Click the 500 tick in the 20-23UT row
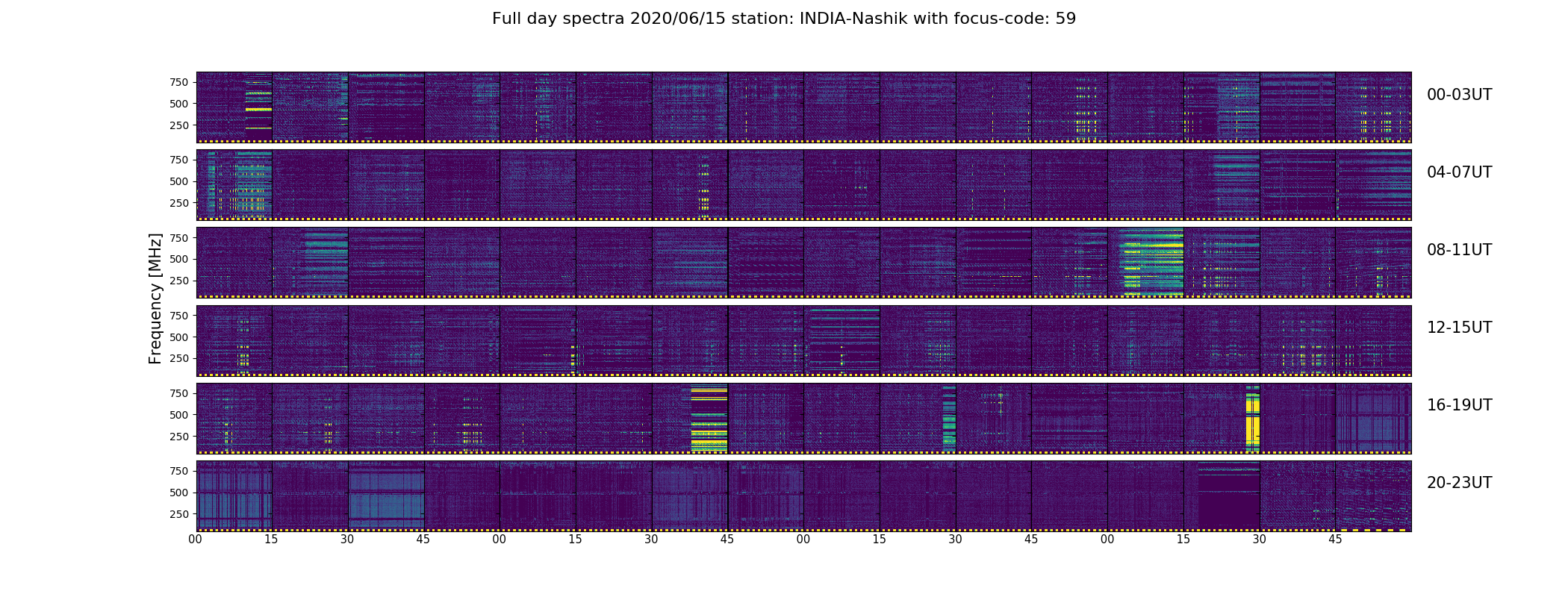Image resolution: width=1568 pixels, height=597 pixels. point(178,493)
